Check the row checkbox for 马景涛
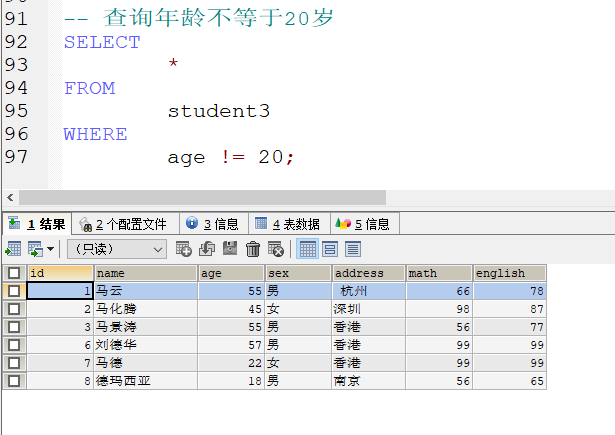Screen dimensions: 615x435 (14, 327)
